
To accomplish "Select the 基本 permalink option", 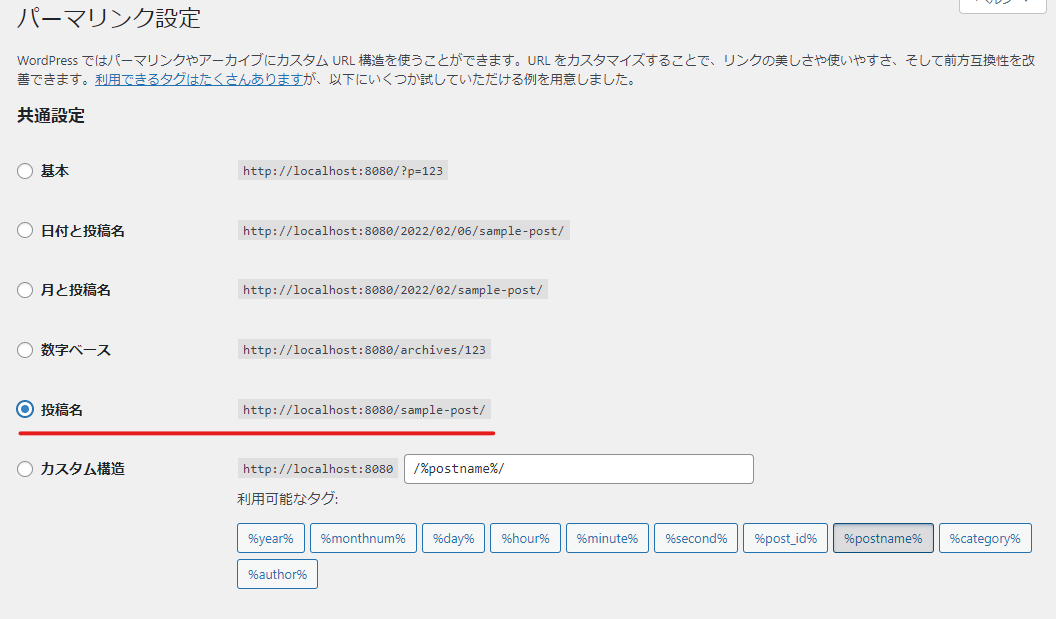I will click(25, 170).
